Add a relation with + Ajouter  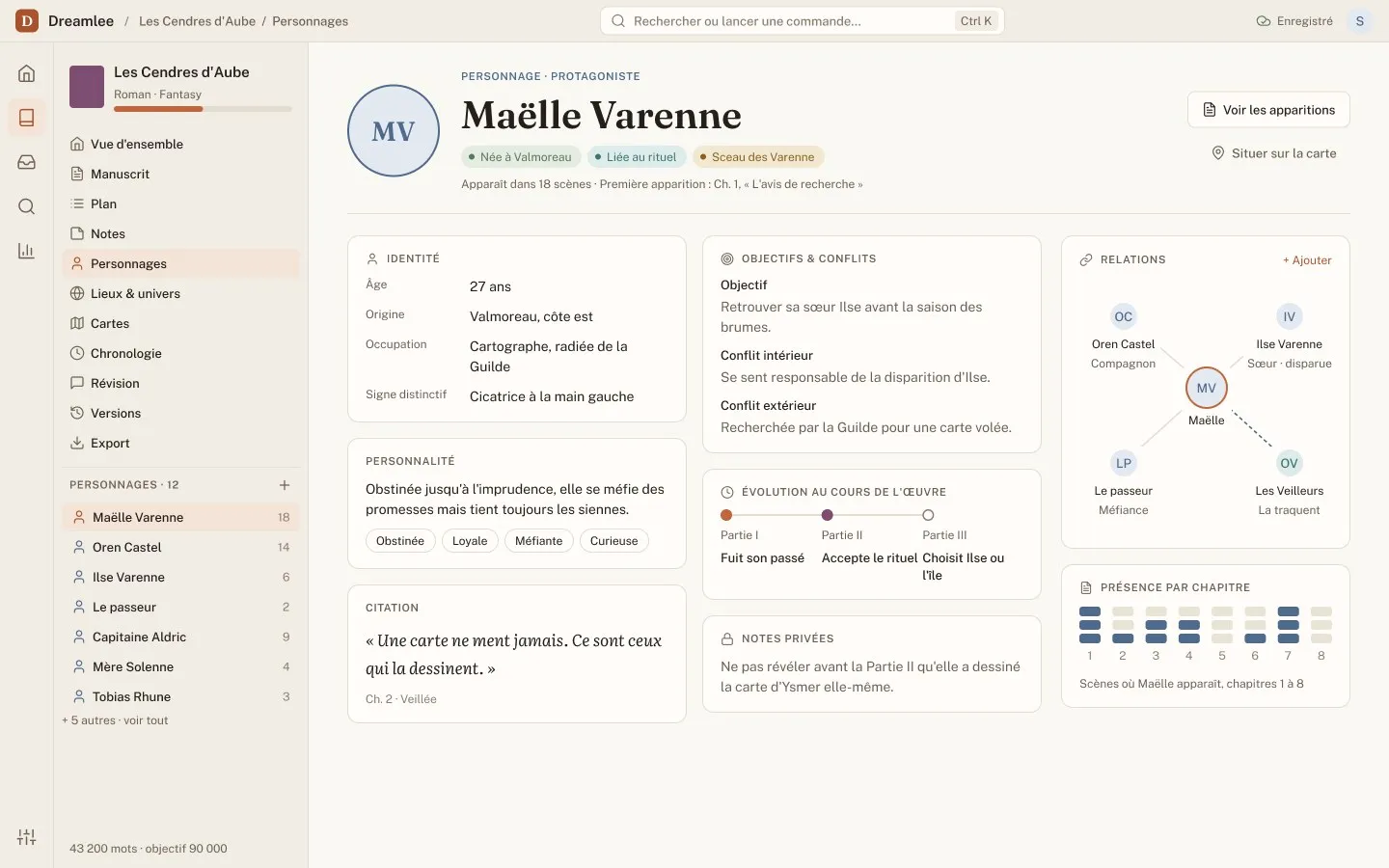coord(1307,260)
